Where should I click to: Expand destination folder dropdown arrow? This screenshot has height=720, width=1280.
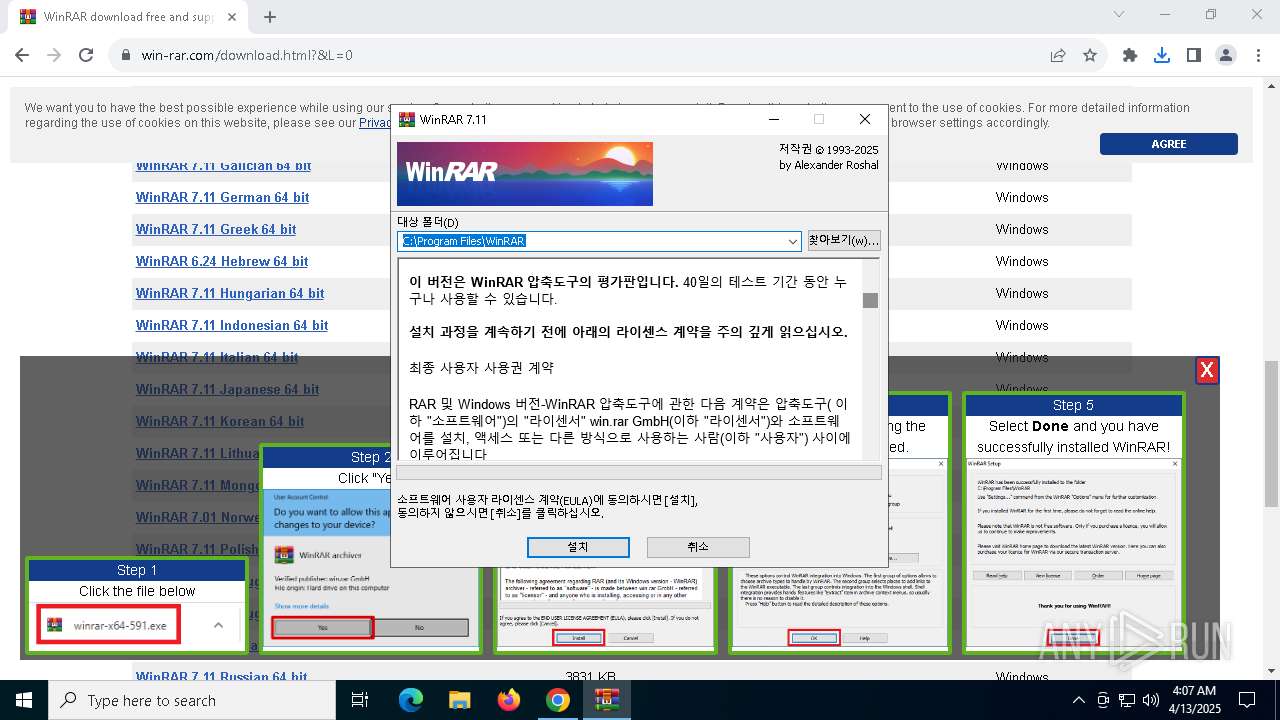[x=793, y=241]
